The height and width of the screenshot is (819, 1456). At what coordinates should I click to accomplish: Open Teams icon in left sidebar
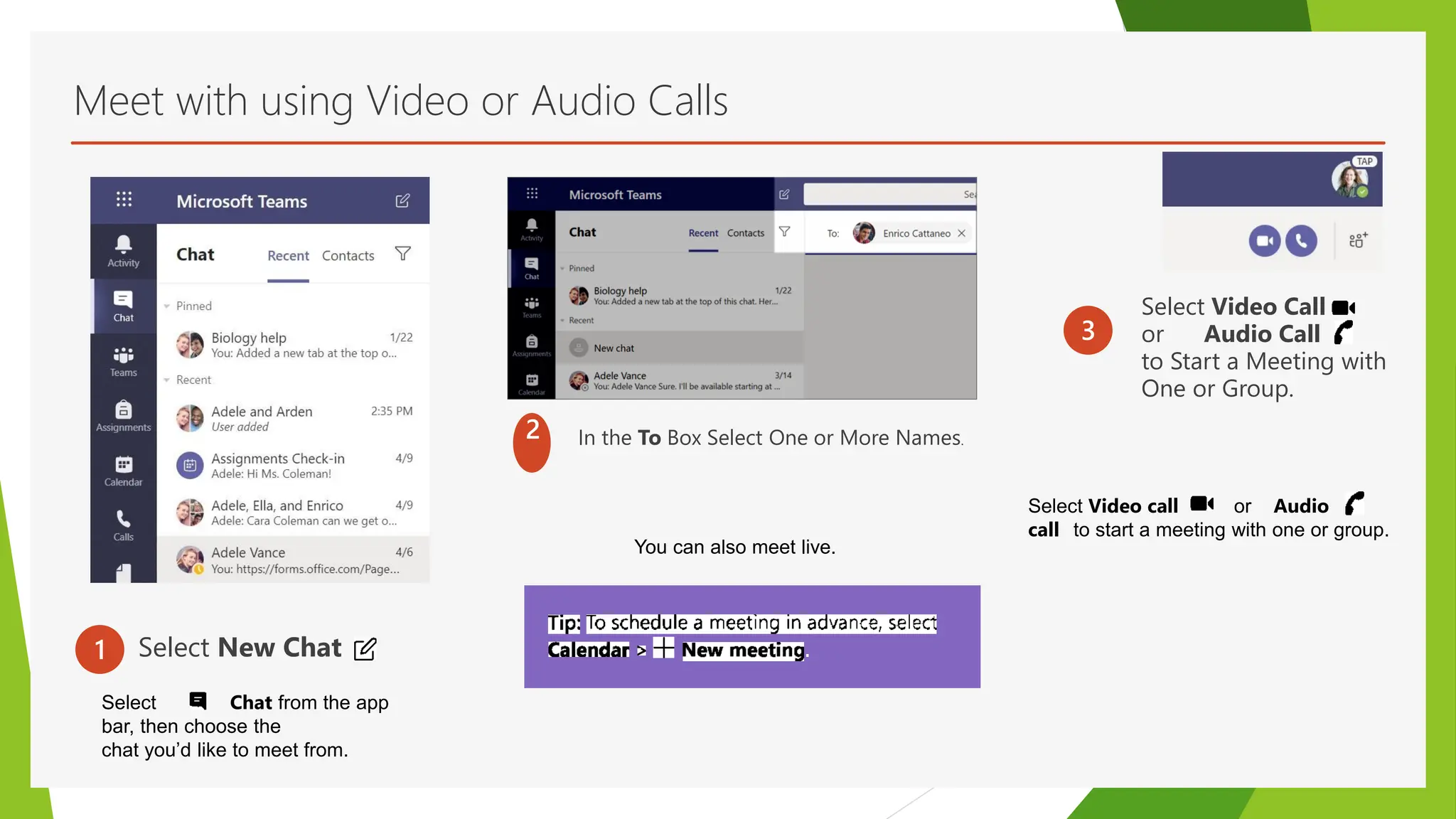pos(123,361)
